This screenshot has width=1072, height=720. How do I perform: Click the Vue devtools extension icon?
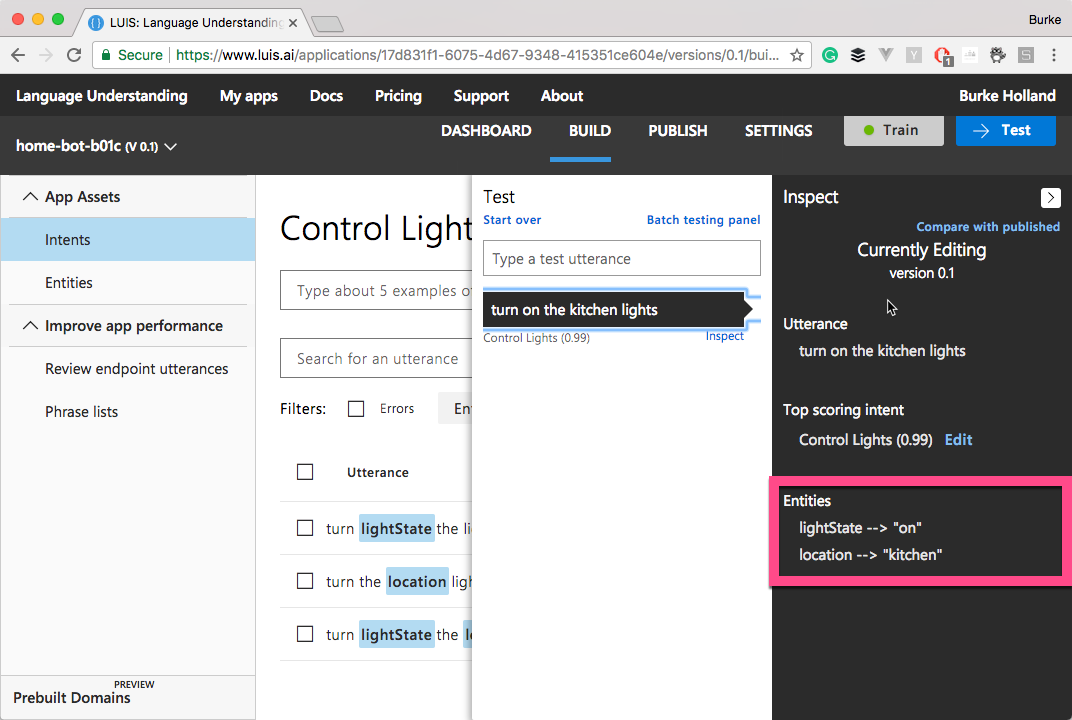coord(886,56)
